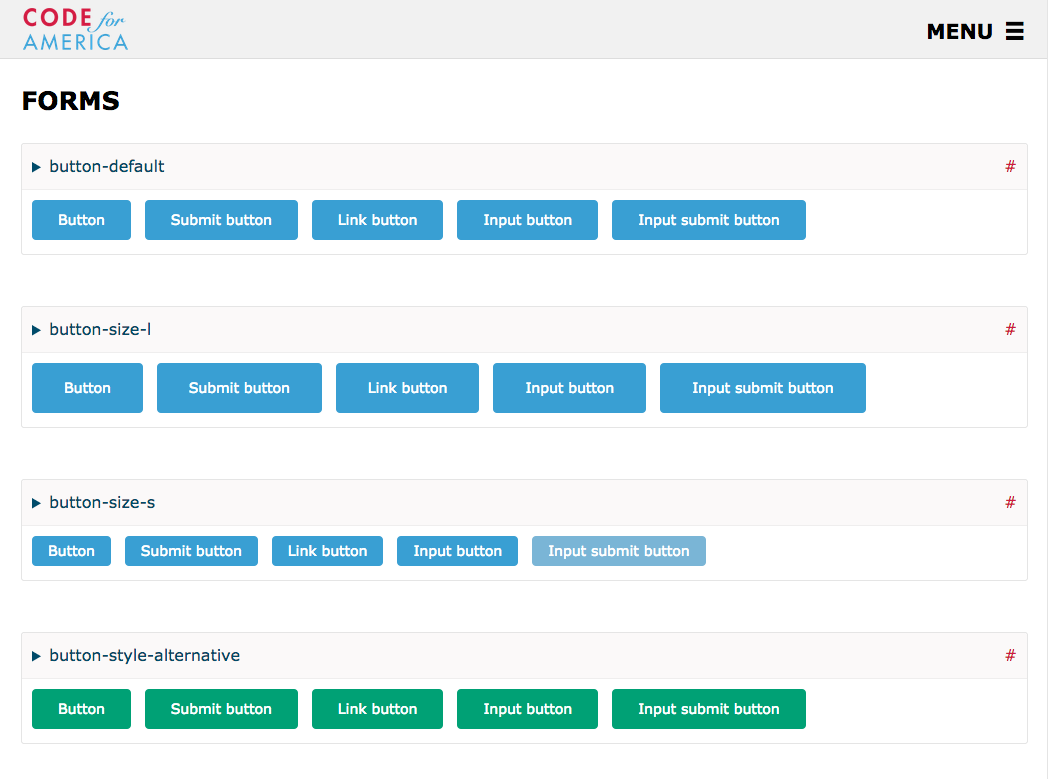Open the # anchor for button-default
Screen dimensions: 1048x779
(x=1010, y=166)
